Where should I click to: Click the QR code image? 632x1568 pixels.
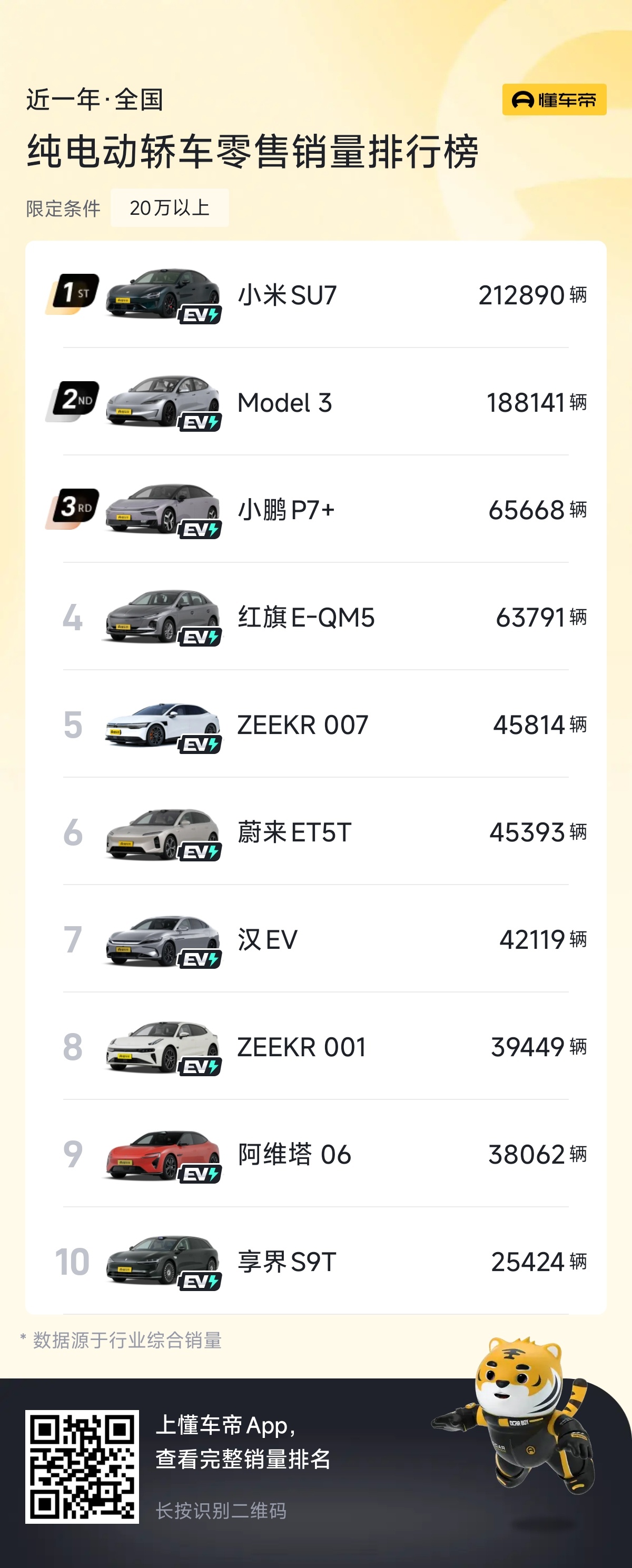click(82, 1466)
